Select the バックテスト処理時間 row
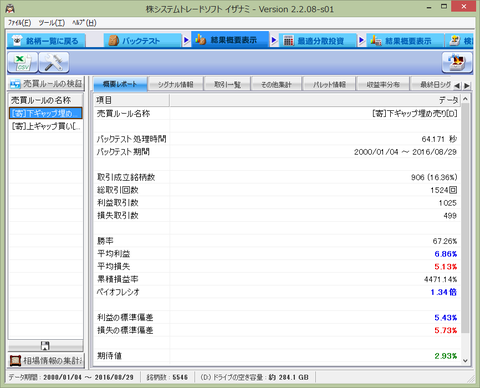The width and height of the screenshot is (480, 388). pos(277,139)
